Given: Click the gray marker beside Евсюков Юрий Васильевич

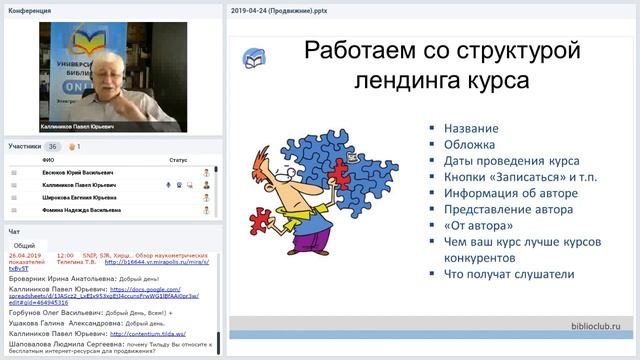Looking at the screenshot, I should coord(14,173).
